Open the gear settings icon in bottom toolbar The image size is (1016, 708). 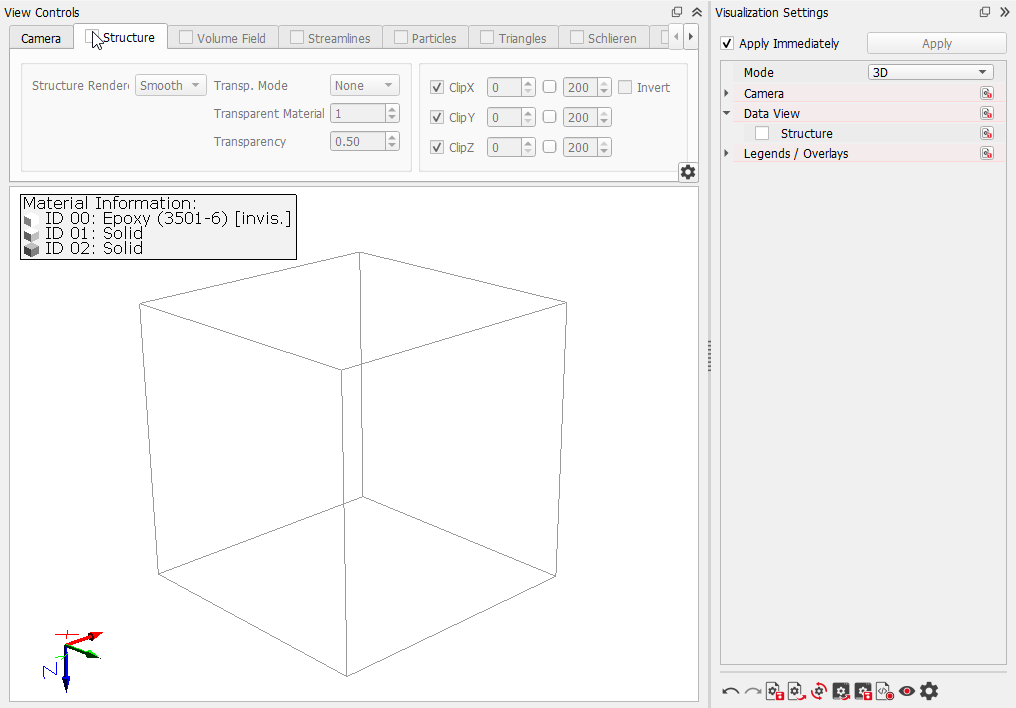(929, 691)
